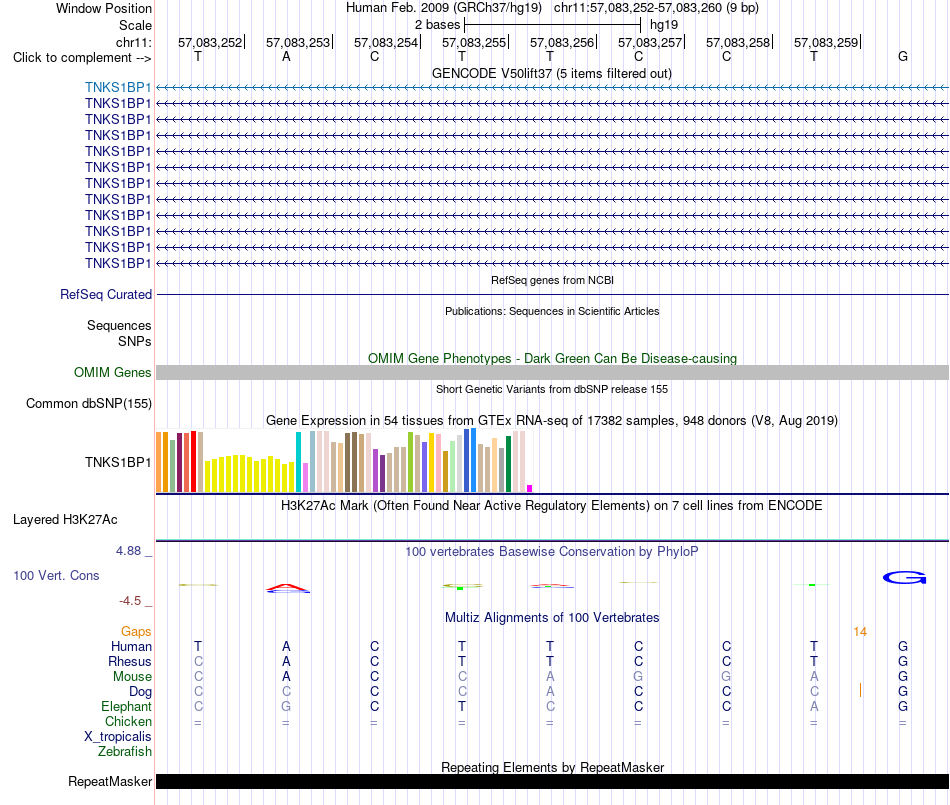Click the GTEx 'Gene Expression in 54 tissues' title
Viewport: 950px width, 805px height.
coord(552,420)
